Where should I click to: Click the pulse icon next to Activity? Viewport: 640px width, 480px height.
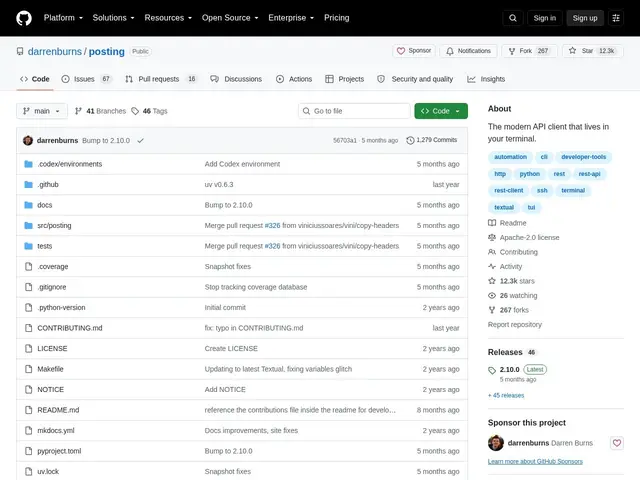492,267
